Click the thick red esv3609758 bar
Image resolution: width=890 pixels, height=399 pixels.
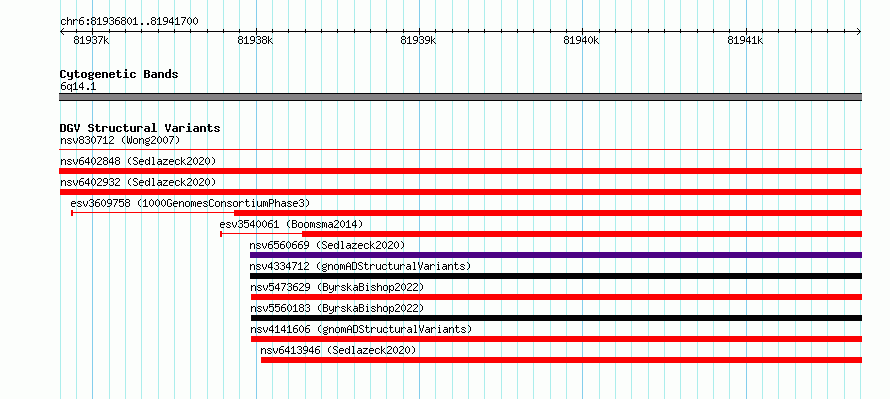click(548, 213)
